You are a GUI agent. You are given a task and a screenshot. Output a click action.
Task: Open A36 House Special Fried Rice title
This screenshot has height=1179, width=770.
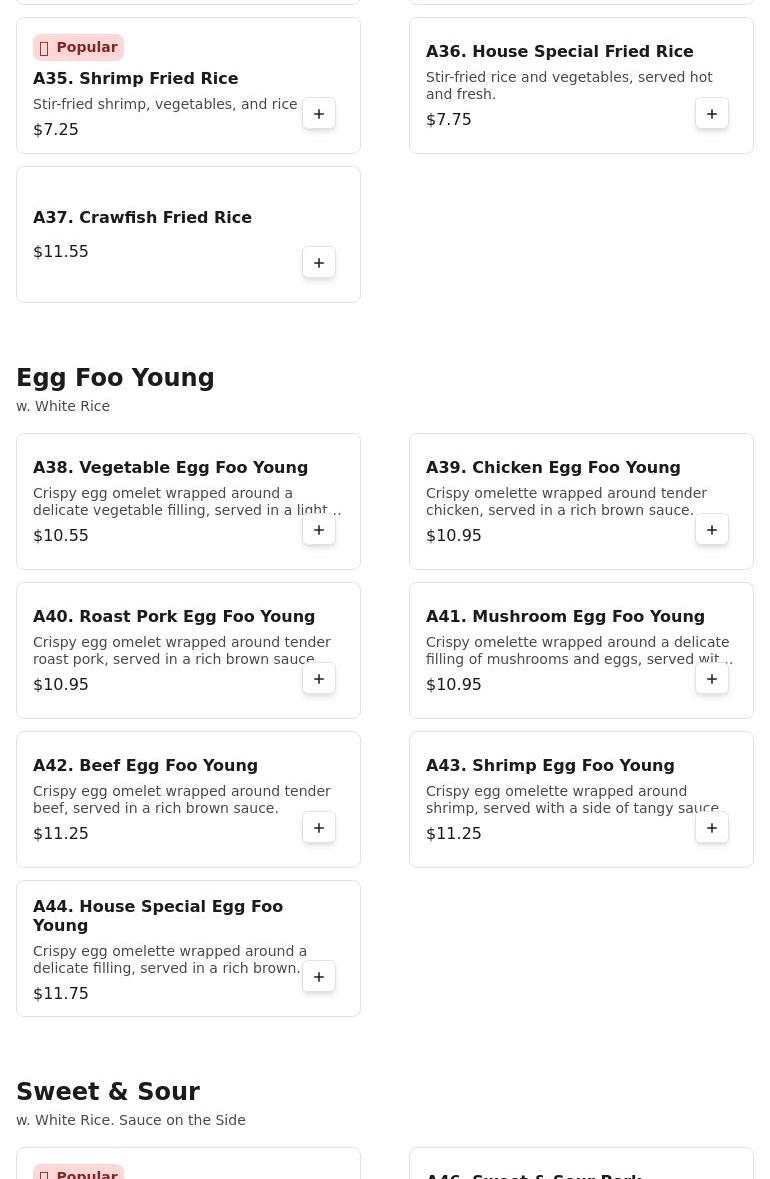click(x=559, y=51)
